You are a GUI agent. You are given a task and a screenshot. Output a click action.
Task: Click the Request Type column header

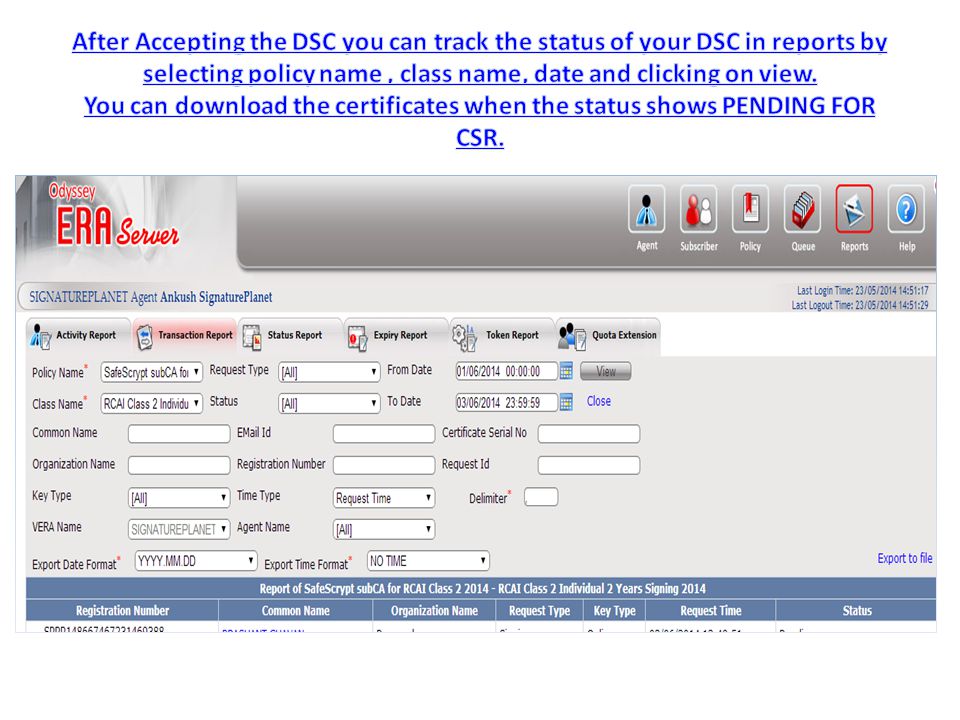pyautogui.click(x=539, y=610)
